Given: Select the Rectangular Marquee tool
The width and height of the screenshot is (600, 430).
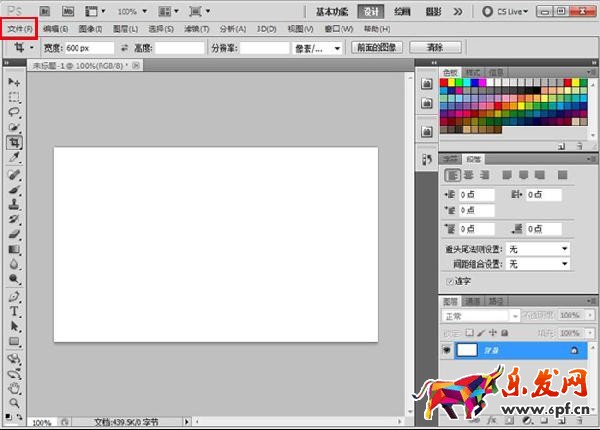Looking at the screenshot, I should pos(14,97).
